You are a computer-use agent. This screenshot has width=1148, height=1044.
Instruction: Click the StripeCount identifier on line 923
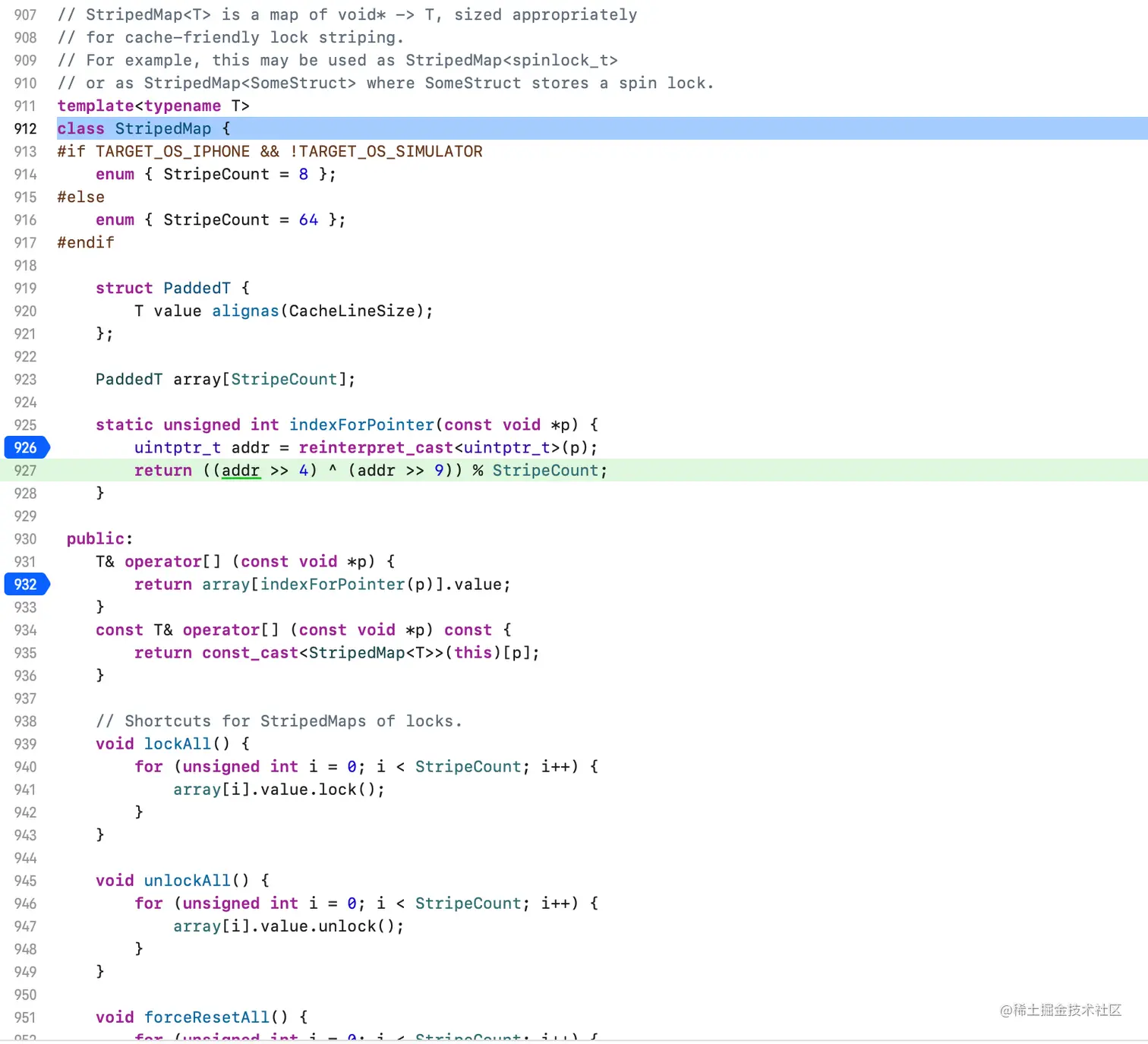[285, 379]
